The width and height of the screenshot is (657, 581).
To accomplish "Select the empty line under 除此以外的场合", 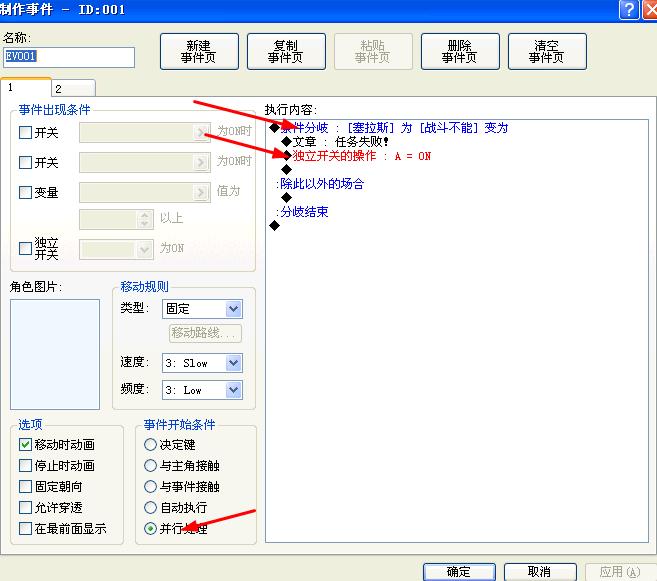I will click(x=287, y=197).
